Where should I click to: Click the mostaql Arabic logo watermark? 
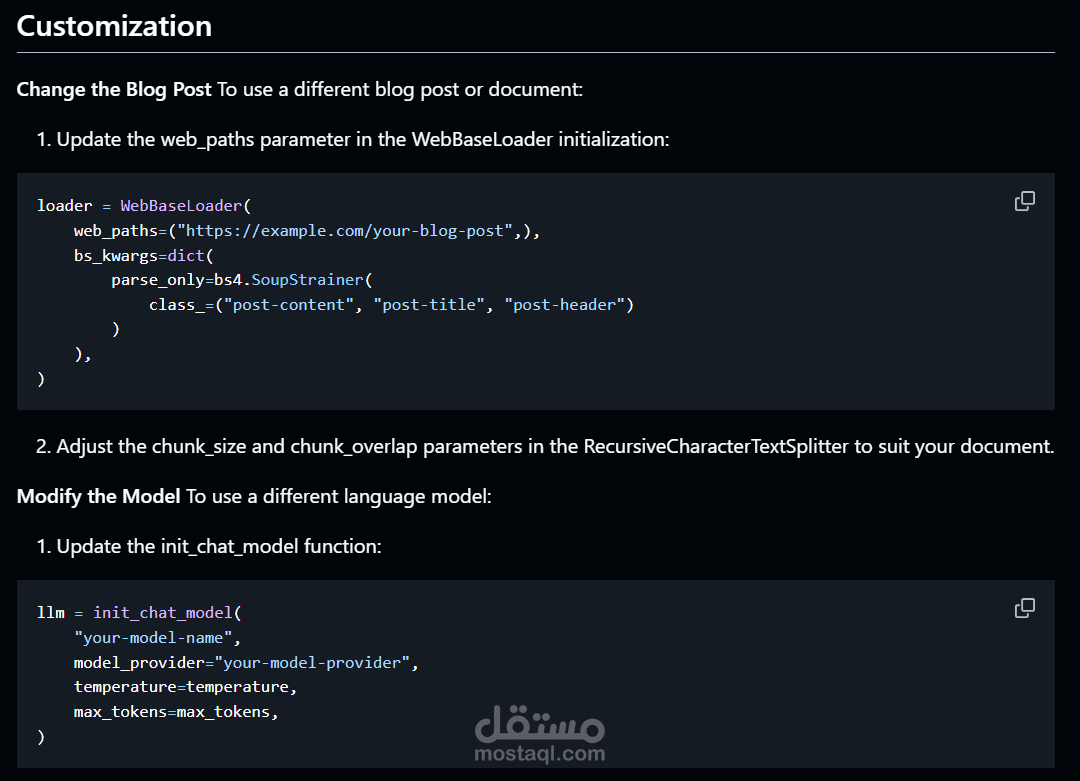coord(539,721)
